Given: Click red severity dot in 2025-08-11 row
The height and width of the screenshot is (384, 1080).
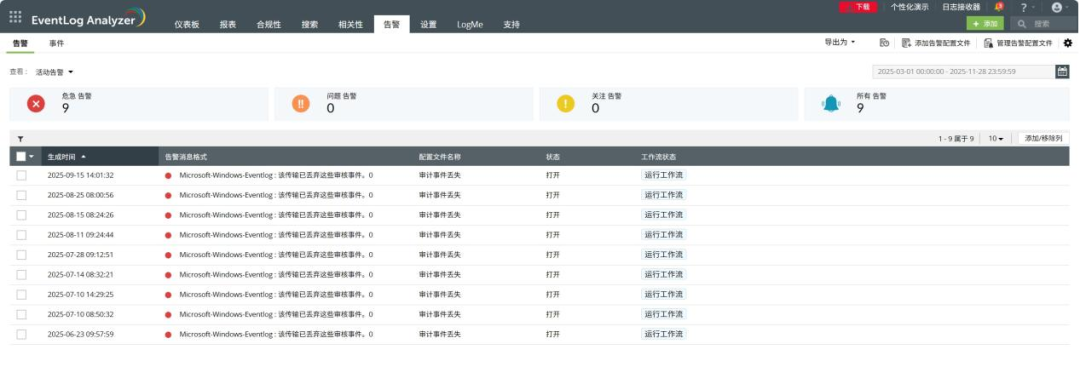Looking at the screenshot, I should 168,235.
